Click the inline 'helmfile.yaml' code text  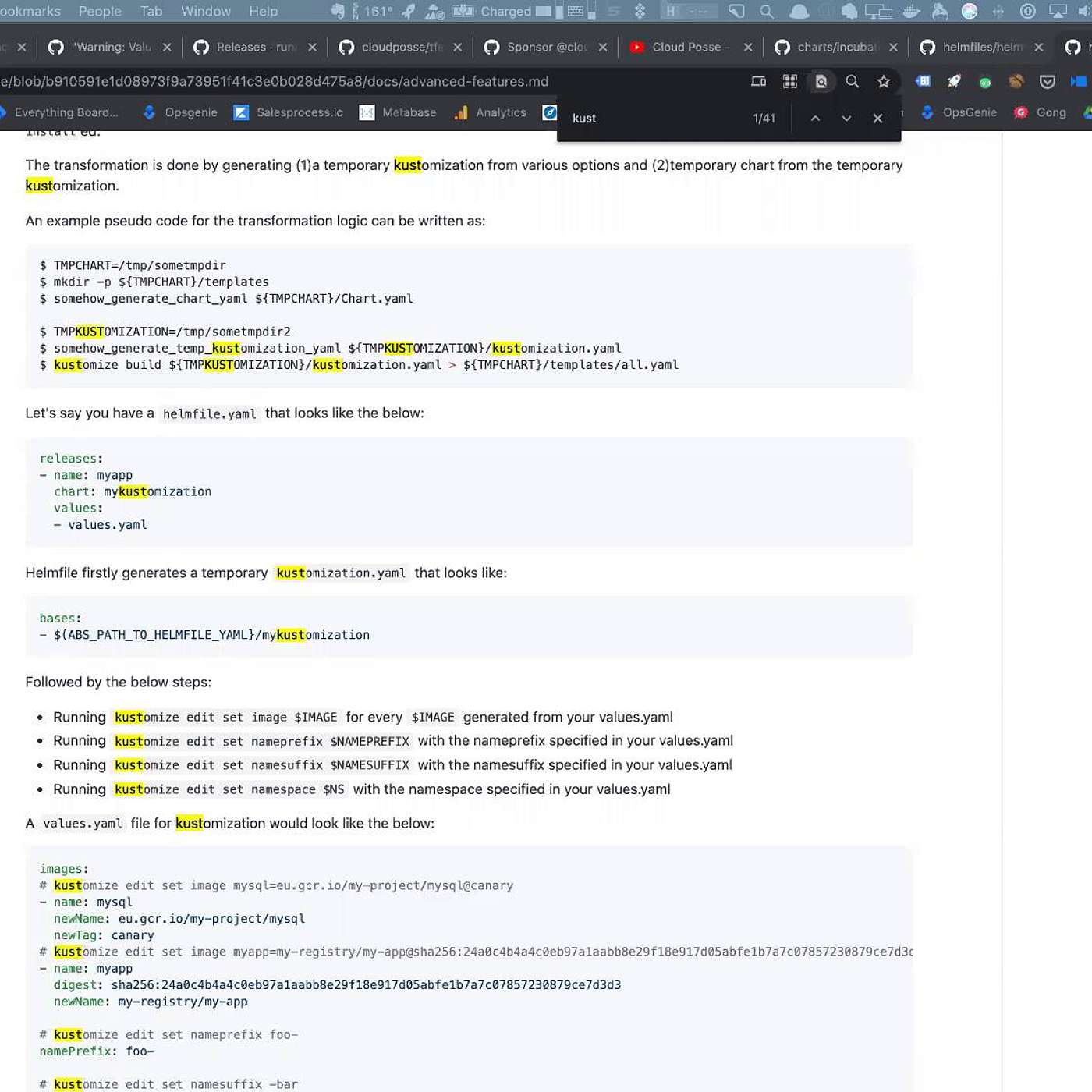point(209,413)
